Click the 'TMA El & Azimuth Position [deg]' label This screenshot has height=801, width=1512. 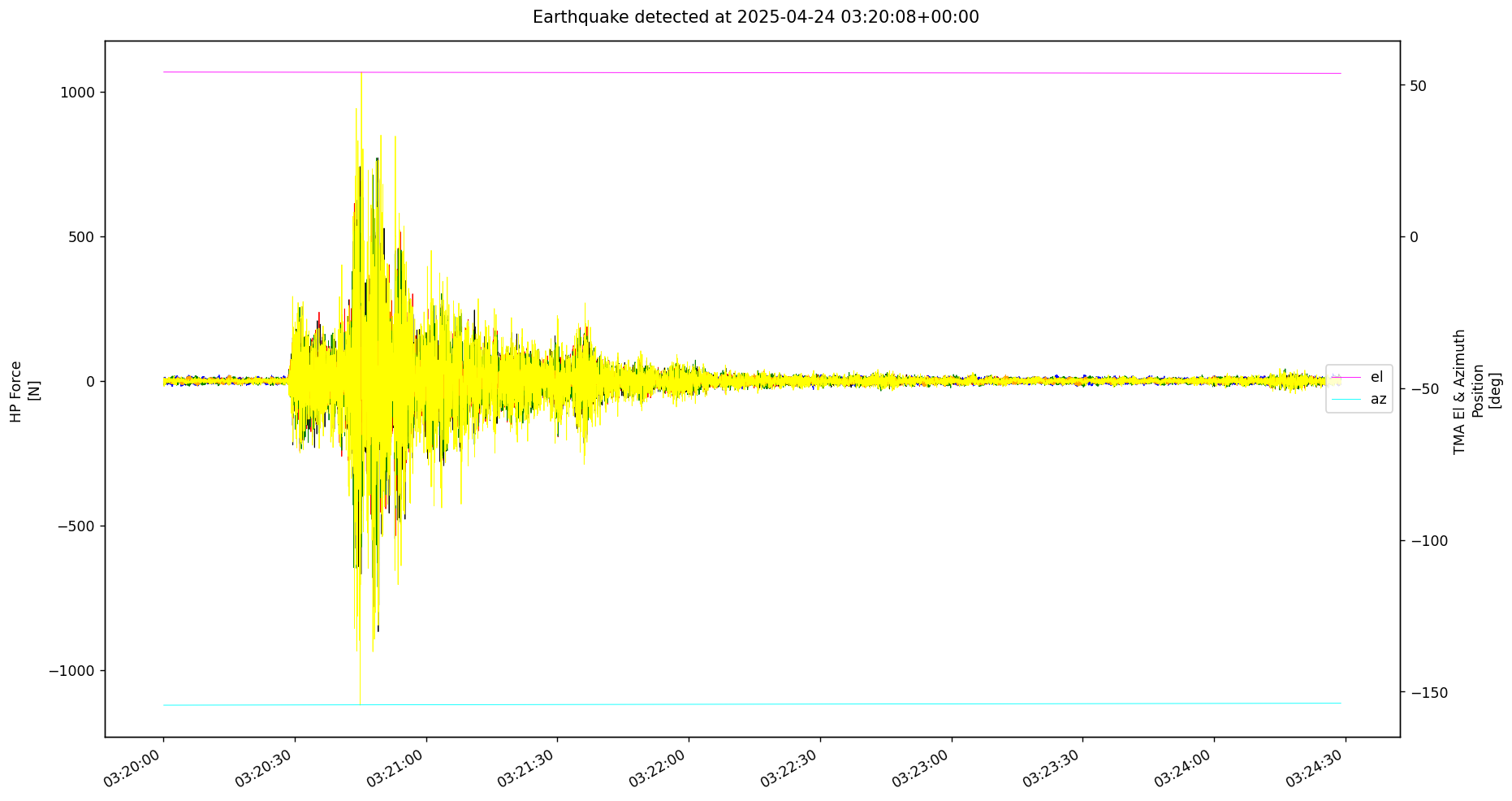1476,392
